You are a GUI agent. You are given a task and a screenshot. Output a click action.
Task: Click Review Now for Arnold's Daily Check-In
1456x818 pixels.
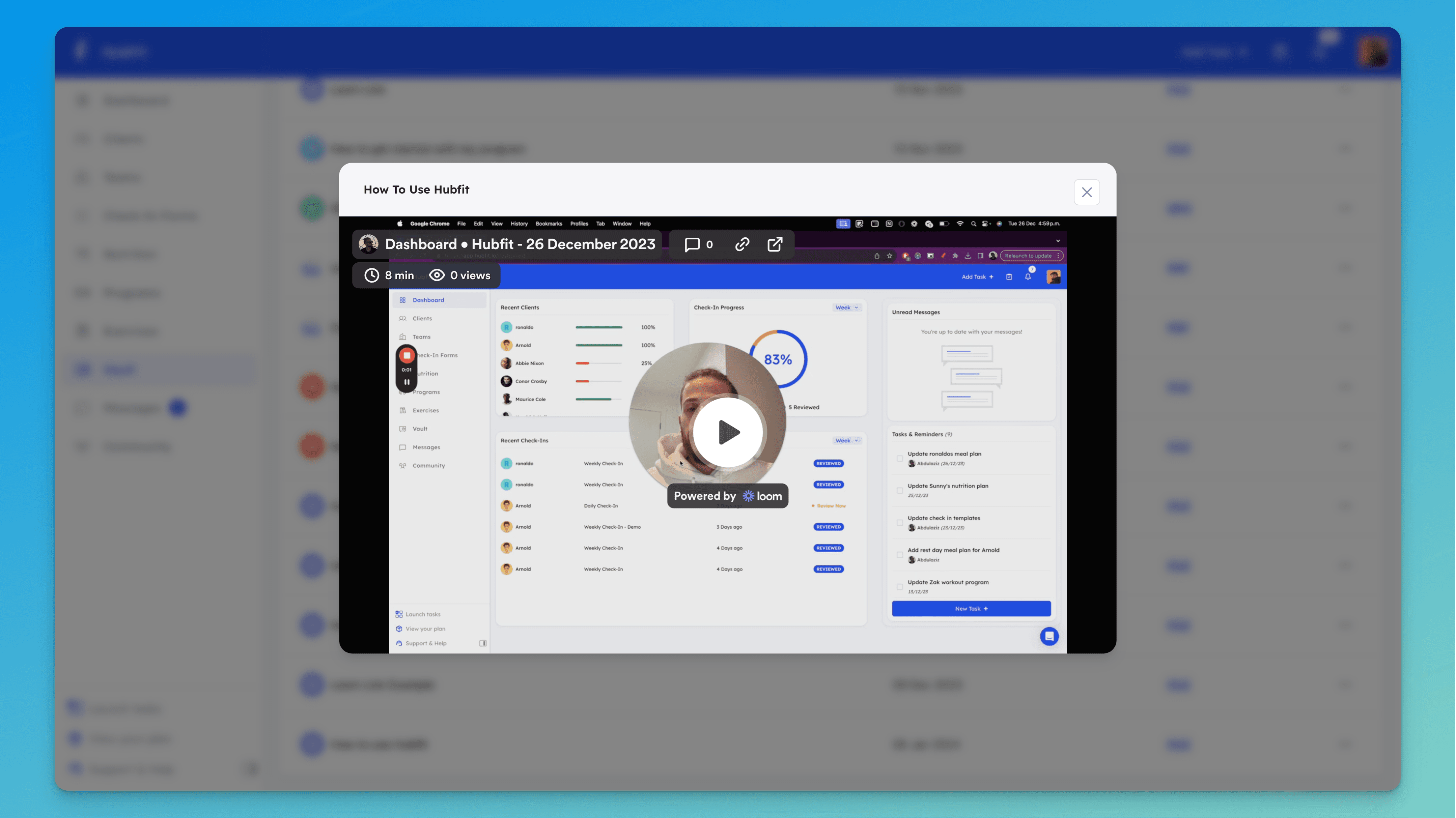(x=829, y=505)
